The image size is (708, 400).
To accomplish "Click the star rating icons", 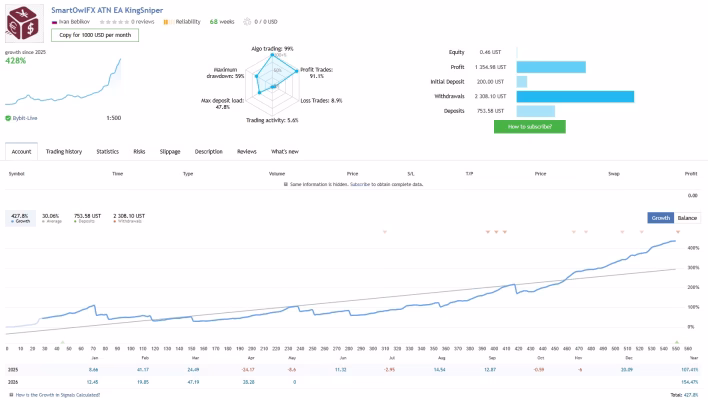I will point(114,22).
